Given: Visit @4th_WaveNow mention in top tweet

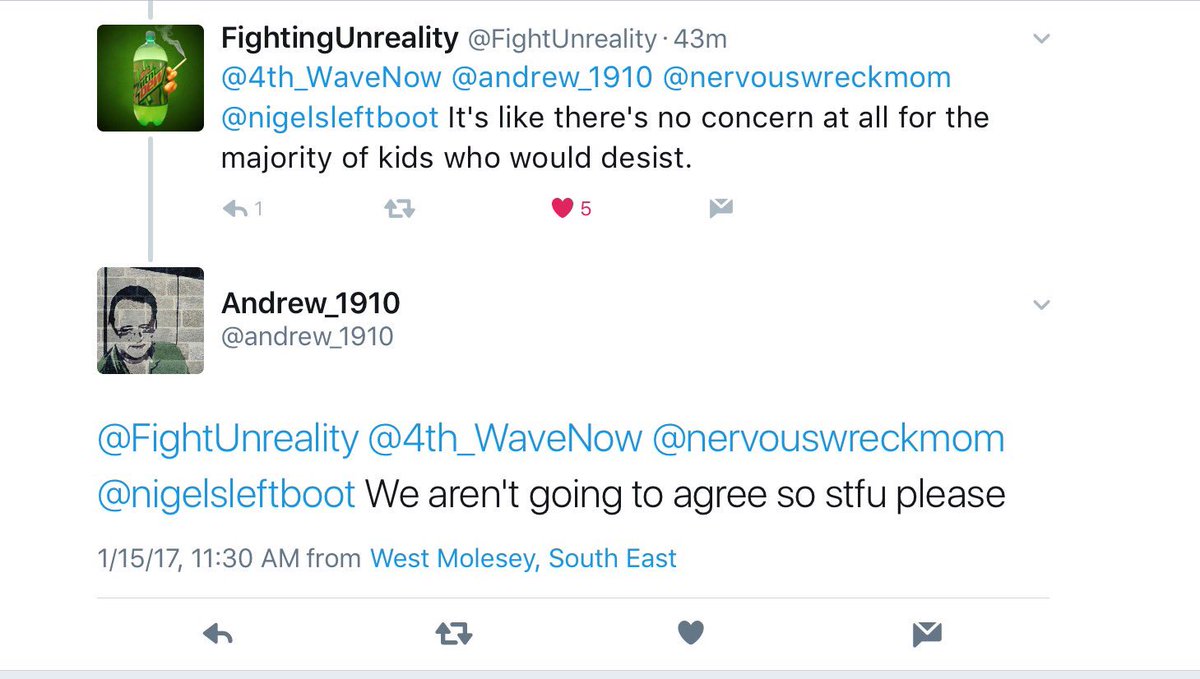Looking at the screenshot, I should tap(330, 77).
